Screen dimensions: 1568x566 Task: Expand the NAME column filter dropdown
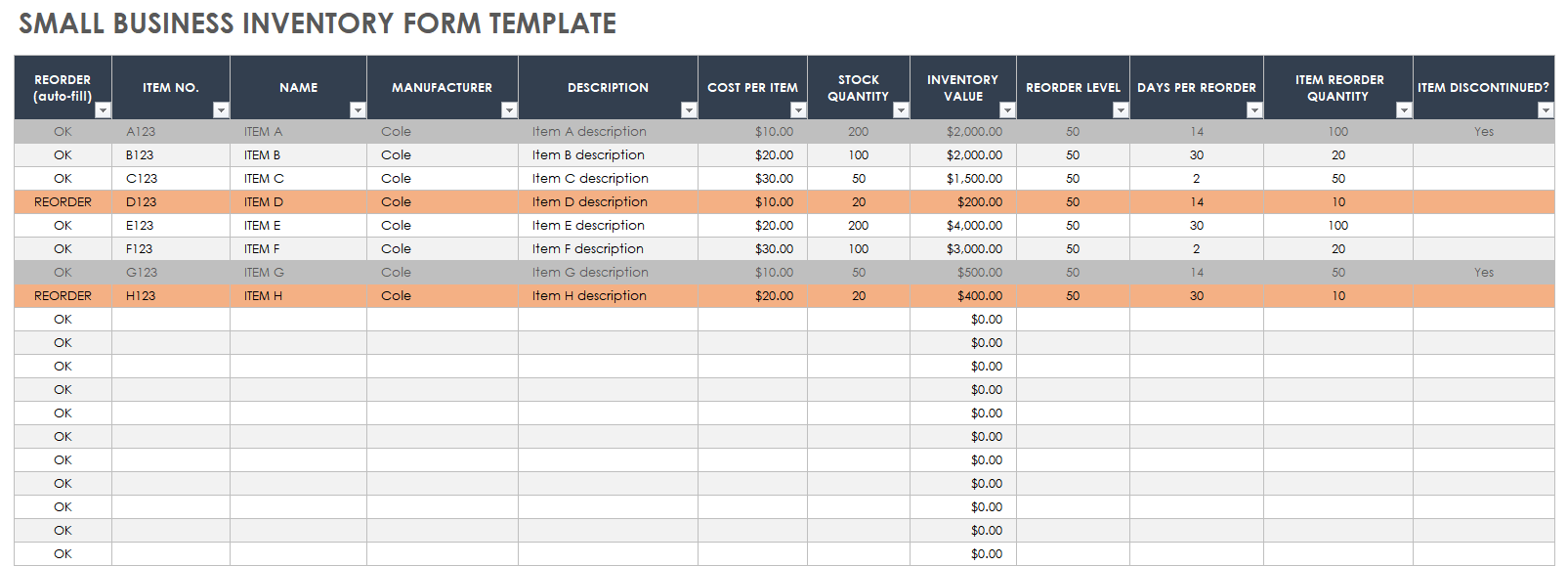[358, 110]
